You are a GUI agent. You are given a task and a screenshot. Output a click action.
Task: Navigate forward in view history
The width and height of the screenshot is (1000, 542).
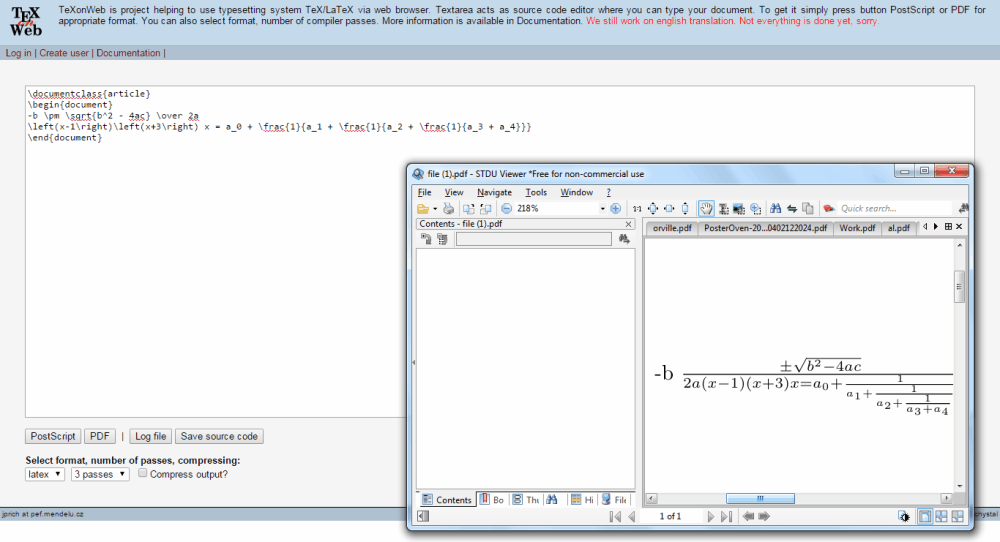click(764, 516)
